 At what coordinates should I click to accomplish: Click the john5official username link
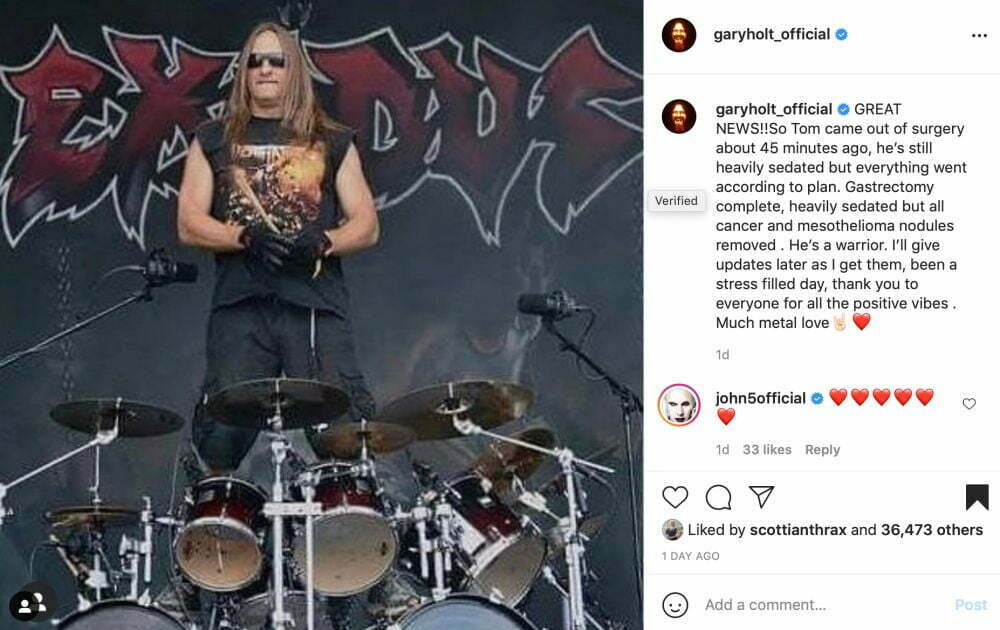[x=760, y=398]
